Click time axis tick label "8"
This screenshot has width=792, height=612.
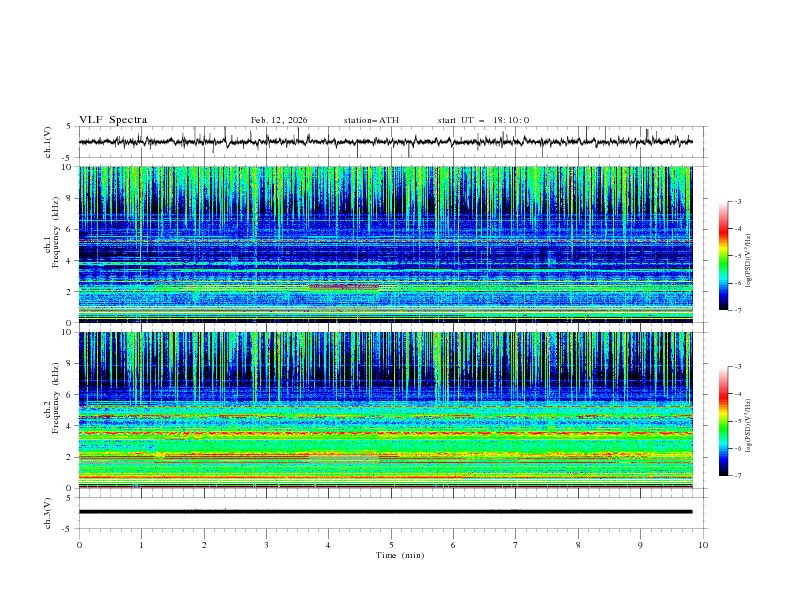pyautogui.click(x=578, y=545)
